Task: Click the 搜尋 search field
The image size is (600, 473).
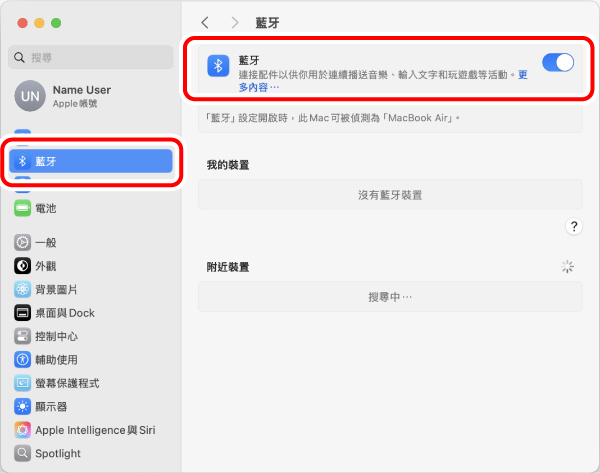Action: (x=90, y=58)
